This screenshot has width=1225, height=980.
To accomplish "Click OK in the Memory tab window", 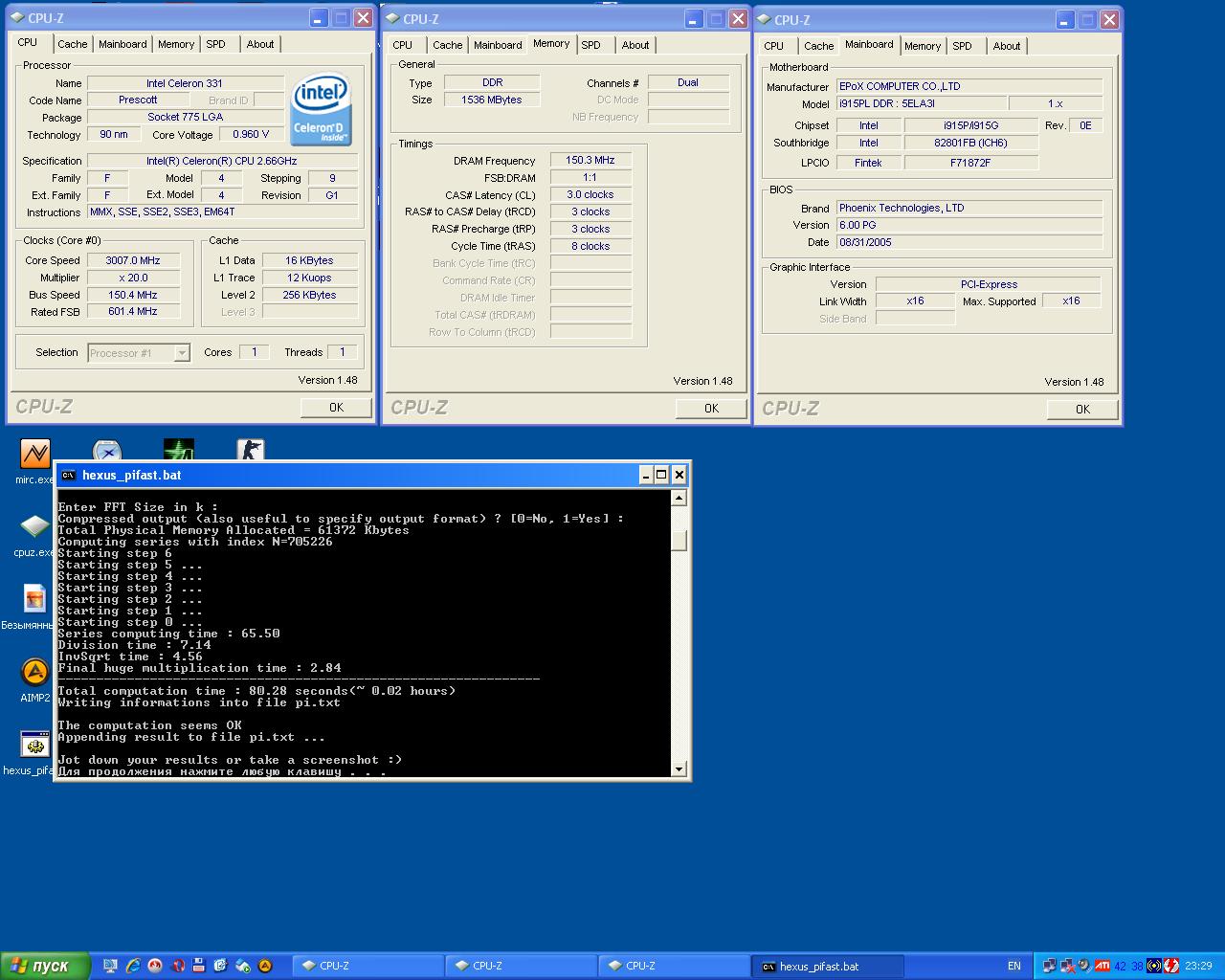I will click(711, 409).
